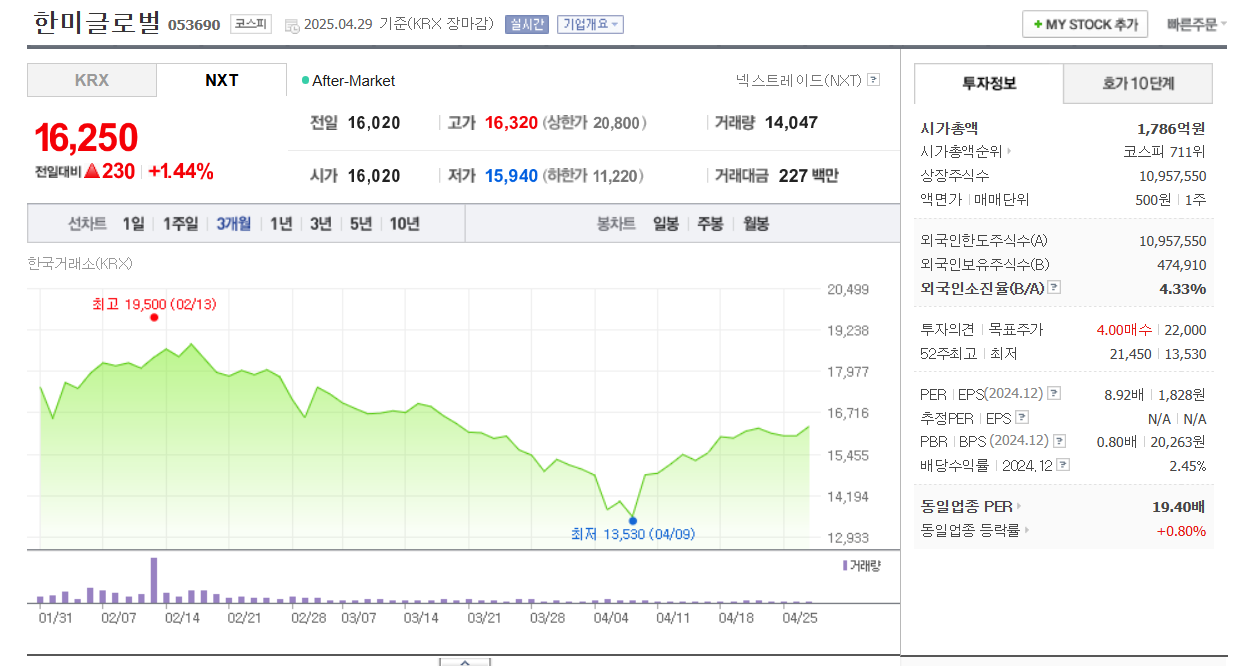Screen dimensions: 1249x666
Task: Click the 고가 value 16,320
Action: pos(511,123)
